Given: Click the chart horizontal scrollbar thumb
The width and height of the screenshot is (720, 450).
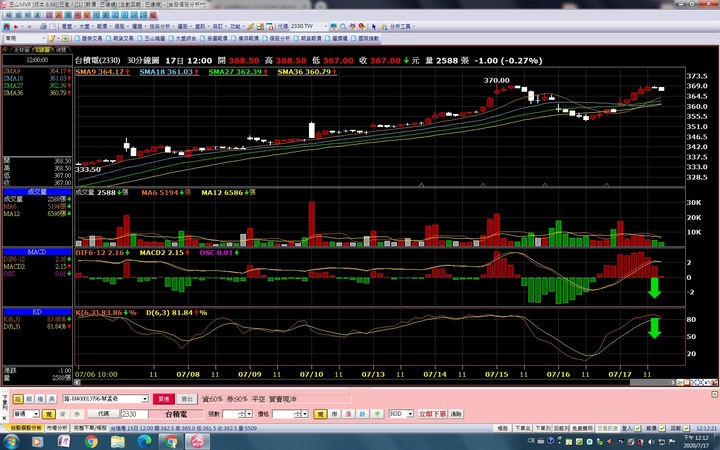Looking at the screenshot, I should tap(650, 382).
